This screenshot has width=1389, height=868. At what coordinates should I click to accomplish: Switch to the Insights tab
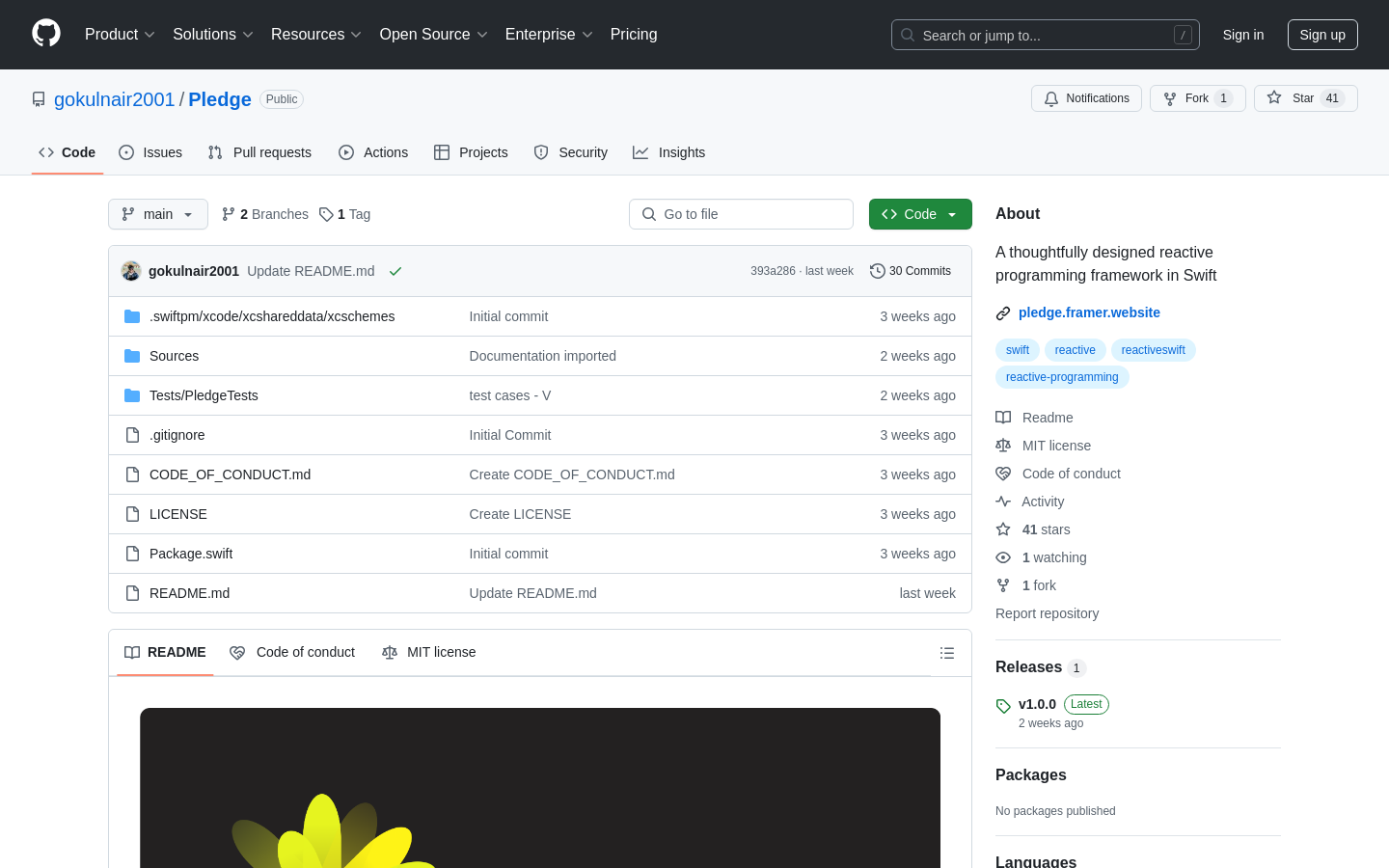point(669,152)
